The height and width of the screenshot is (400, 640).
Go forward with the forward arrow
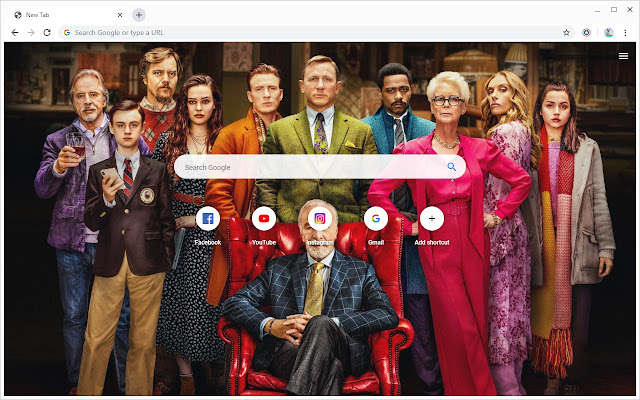pos(31,32)
